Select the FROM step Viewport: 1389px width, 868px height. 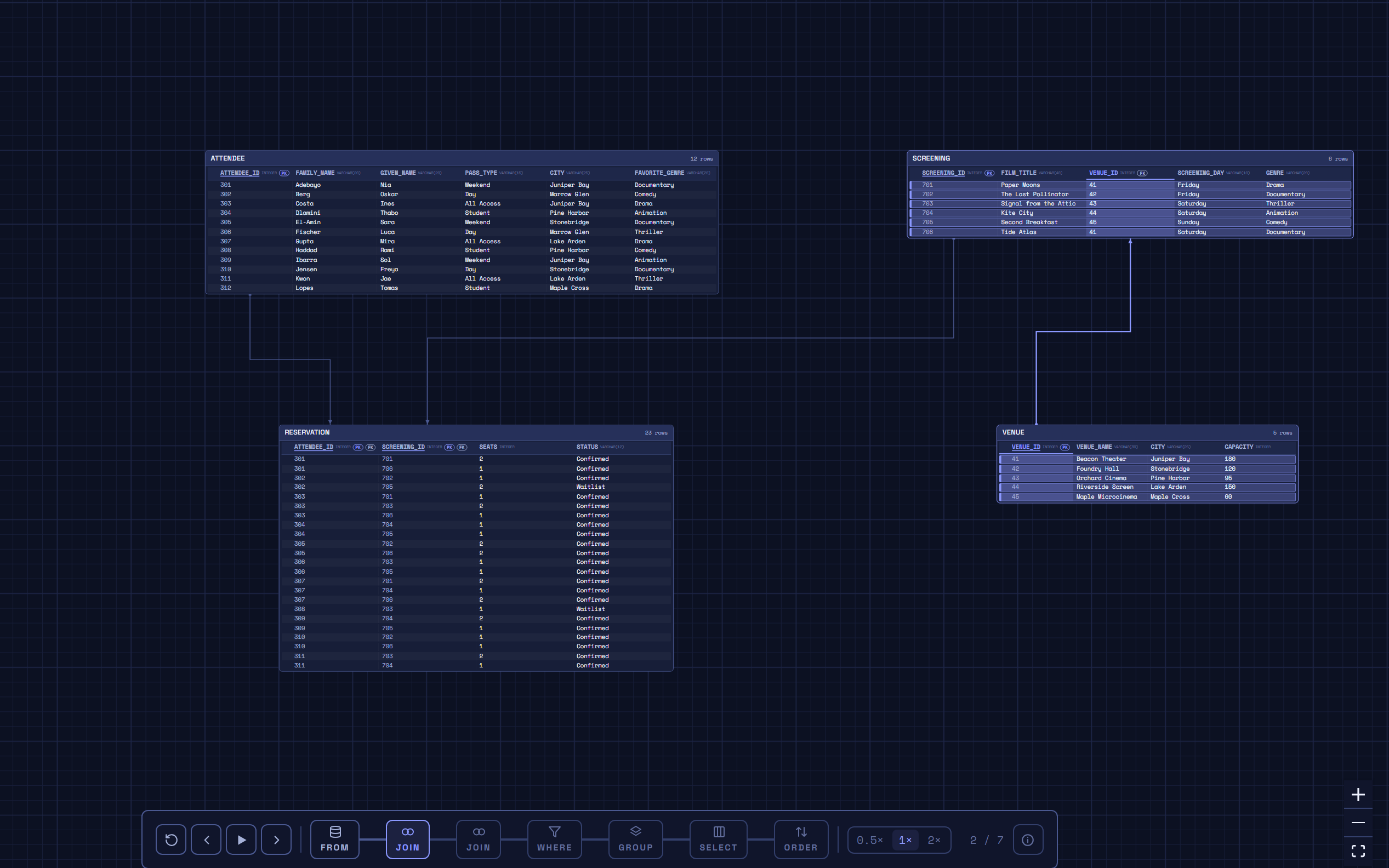coord(335,840)
